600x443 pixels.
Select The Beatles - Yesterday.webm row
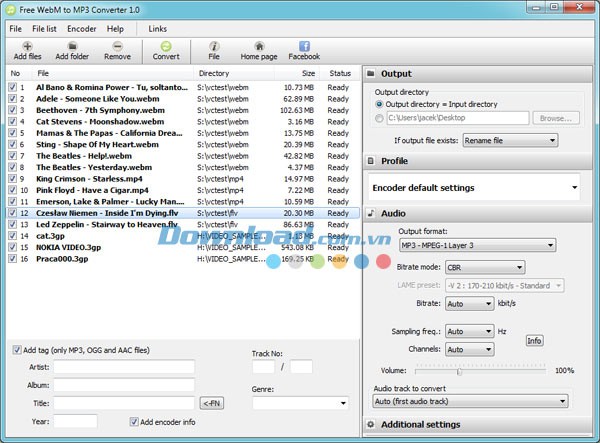[x=183, y=167]
